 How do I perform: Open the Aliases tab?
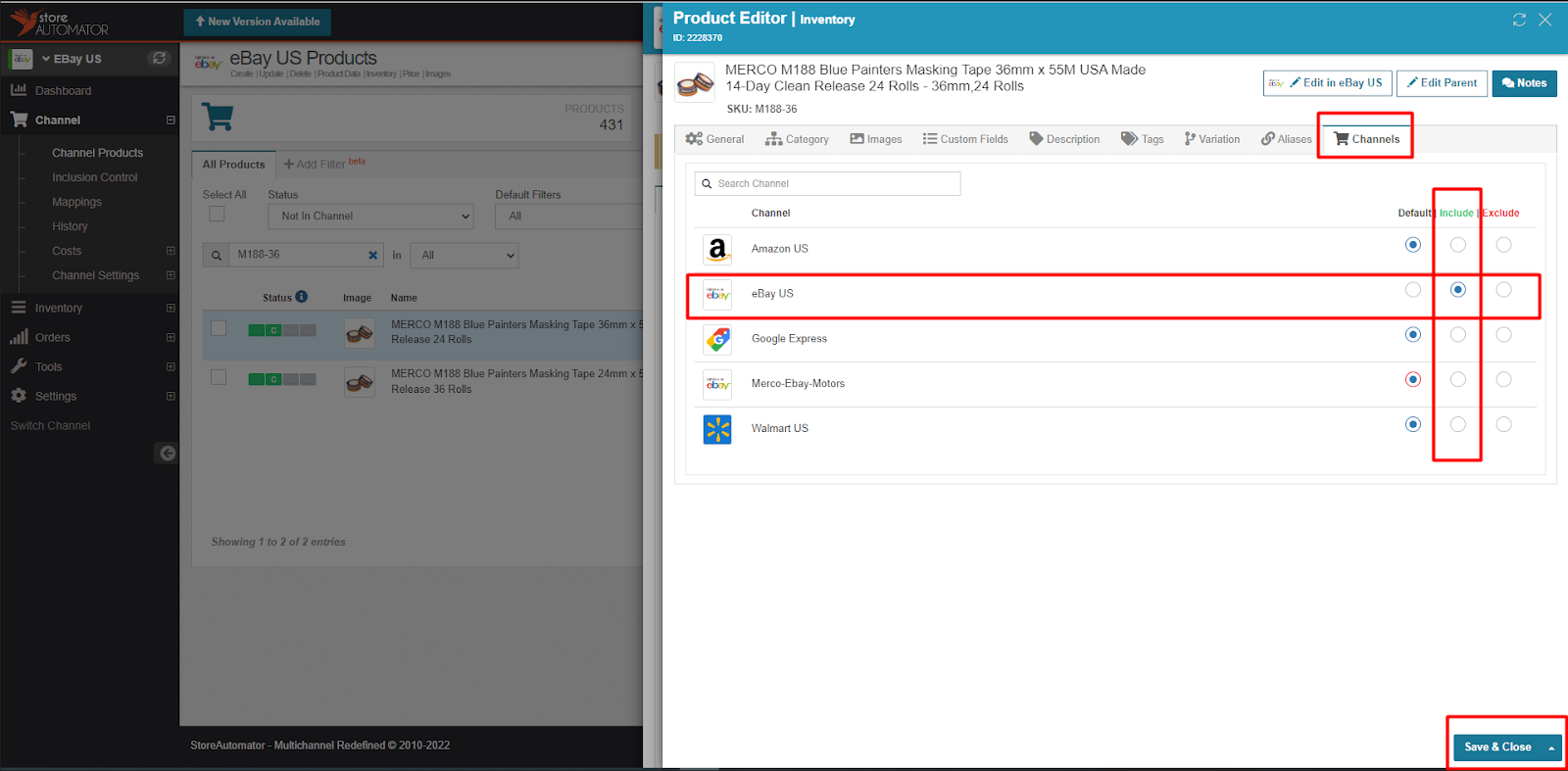[1287, 139]
